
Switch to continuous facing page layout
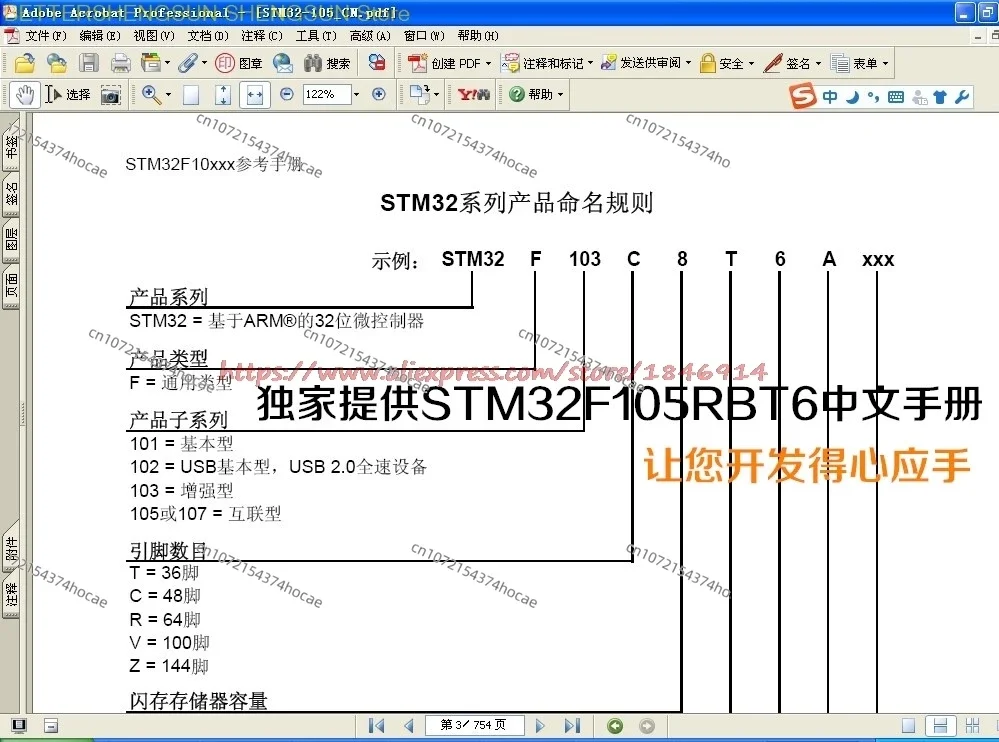[x=972, y=726]
